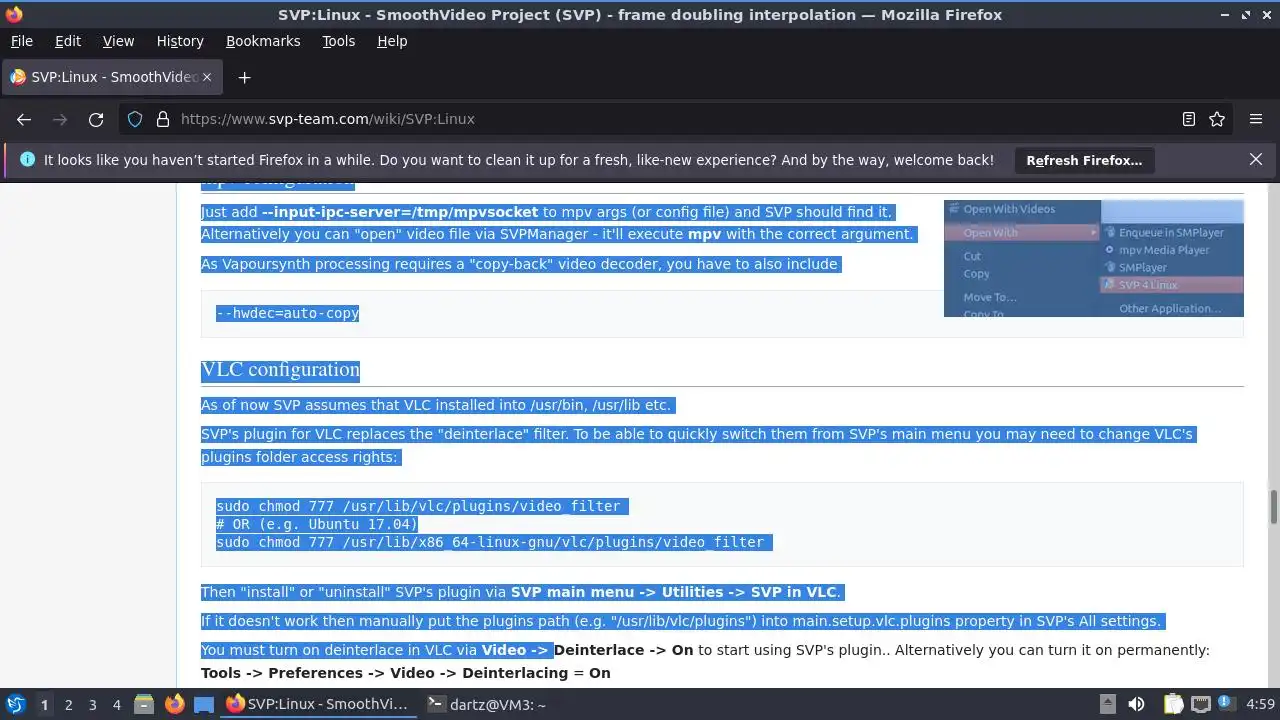
Task: Reload the current page
Action: (x=96, y=119)
